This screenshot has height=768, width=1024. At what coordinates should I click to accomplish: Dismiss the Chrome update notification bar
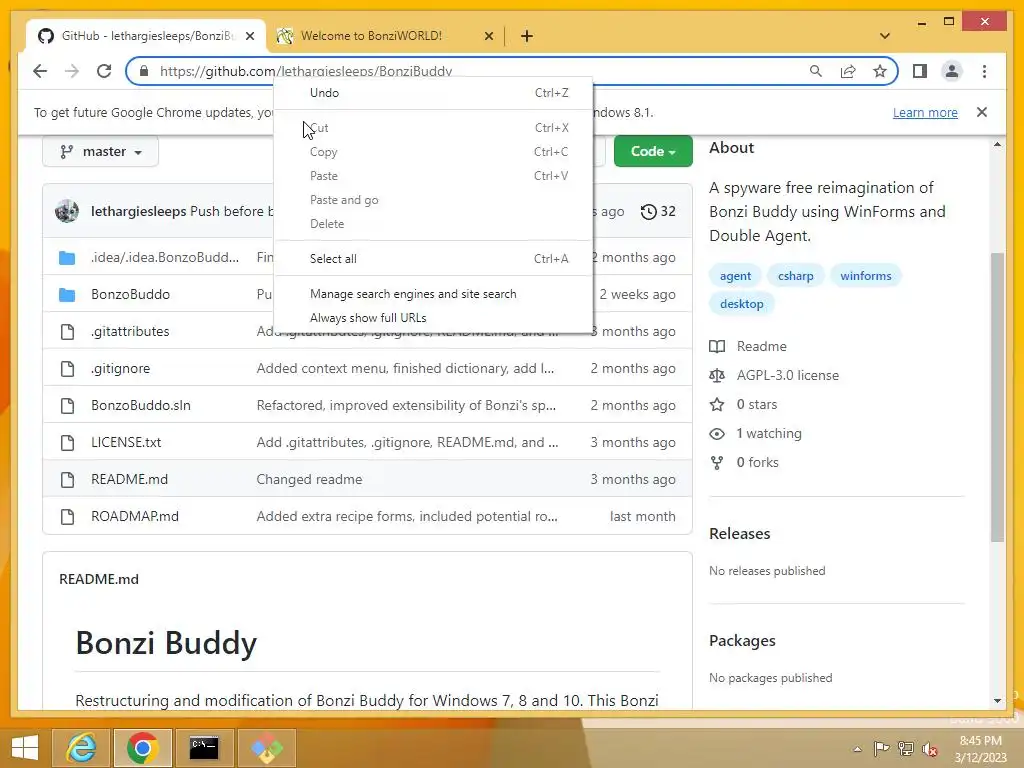(982, 112)
